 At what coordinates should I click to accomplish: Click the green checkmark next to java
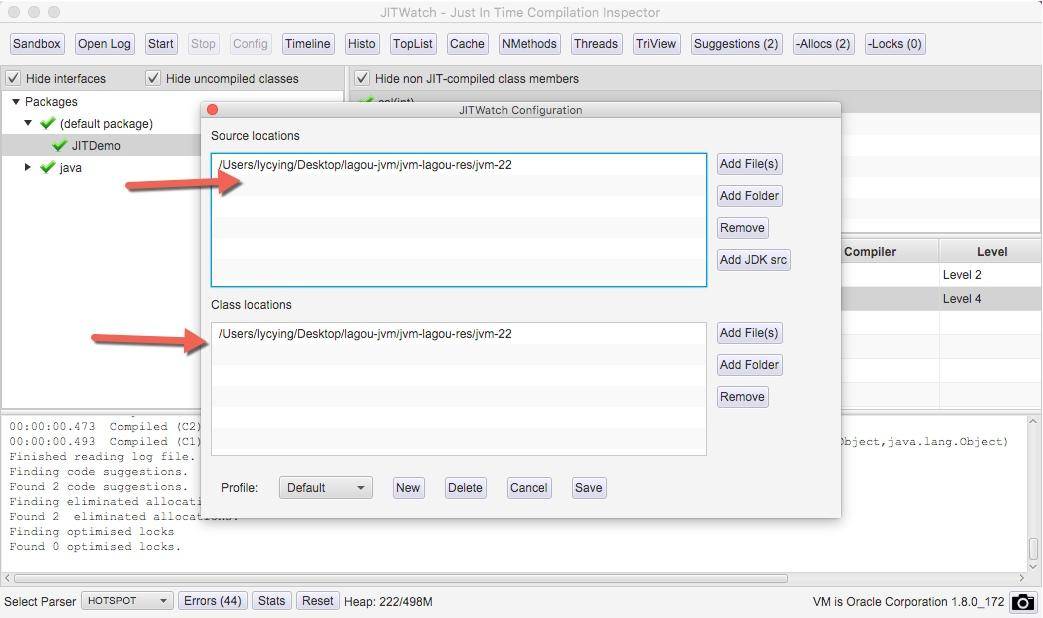coord(47,168)
